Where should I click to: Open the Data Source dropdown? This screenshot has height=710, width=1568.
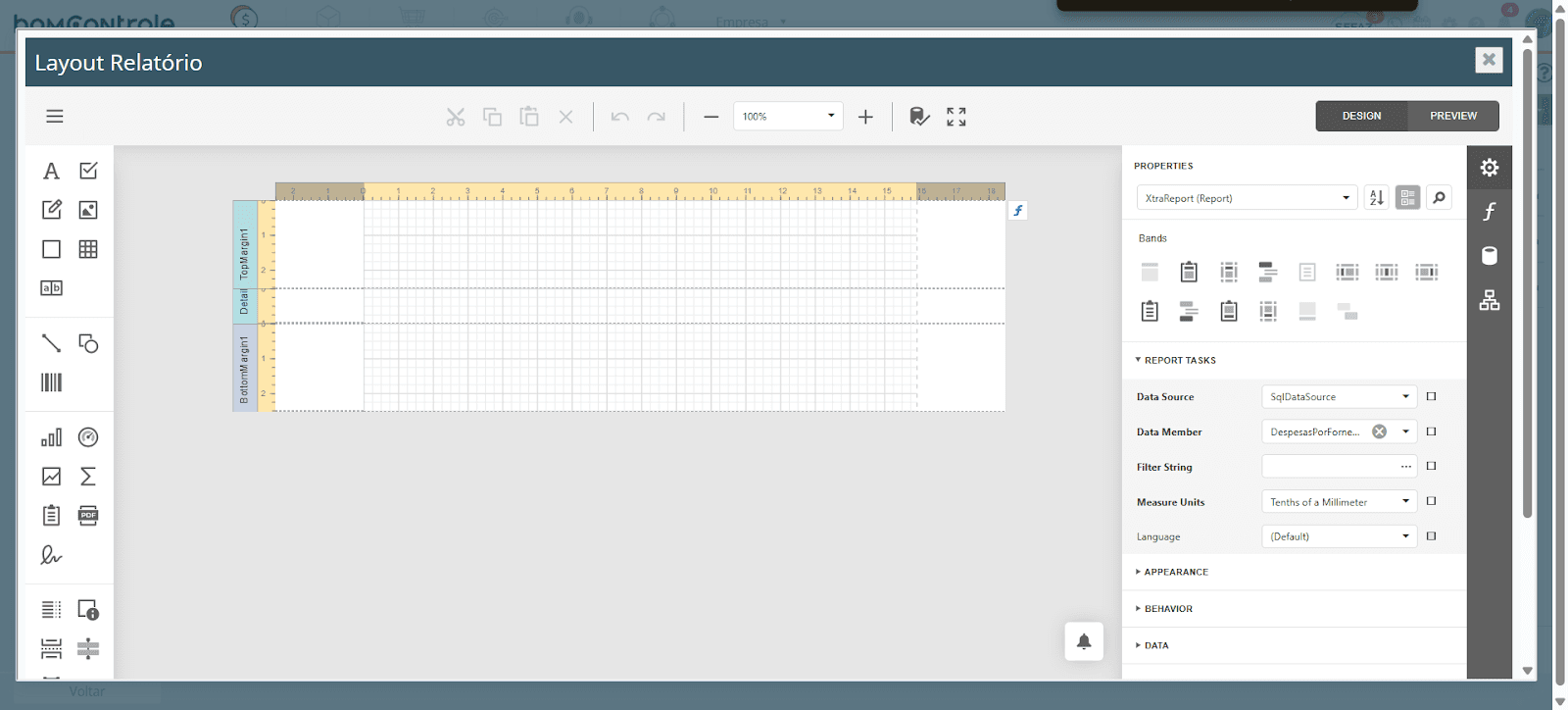click(1339, 397)
